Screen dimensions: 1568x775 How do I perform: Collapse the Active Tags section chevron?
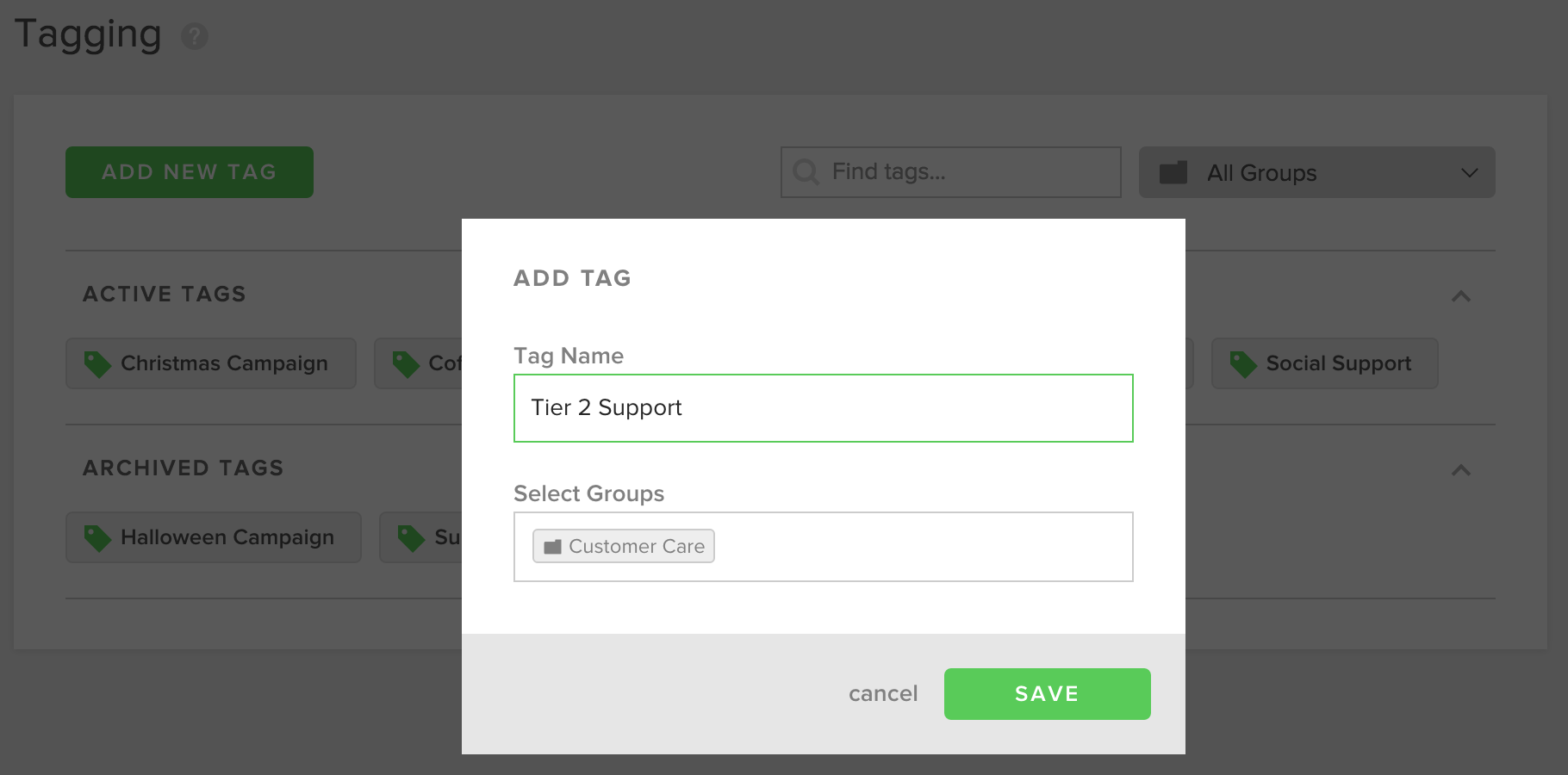pyautogui.click(x=1460, y=296)
